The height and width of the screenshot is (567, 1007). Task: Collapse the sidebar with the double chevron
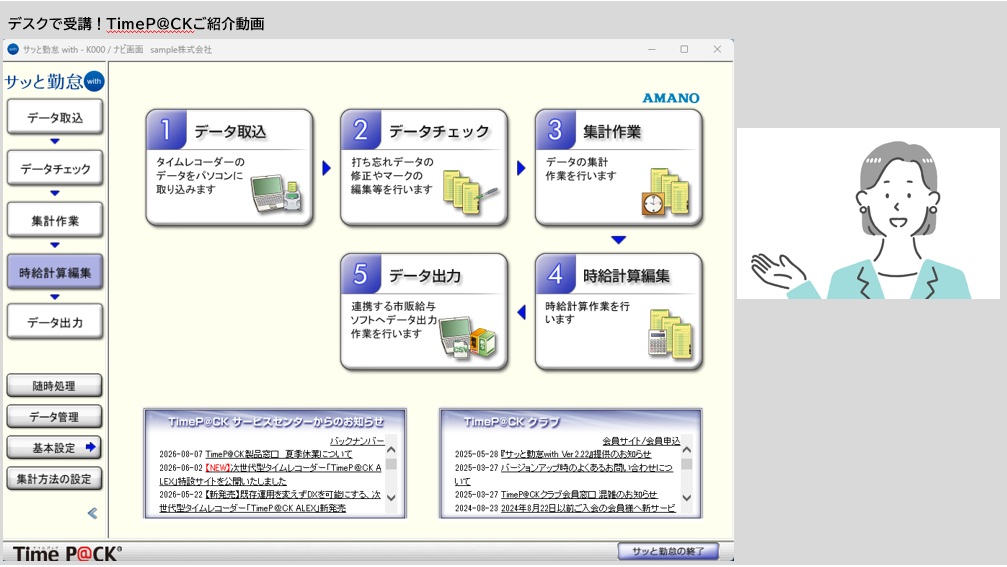point(92,513)
